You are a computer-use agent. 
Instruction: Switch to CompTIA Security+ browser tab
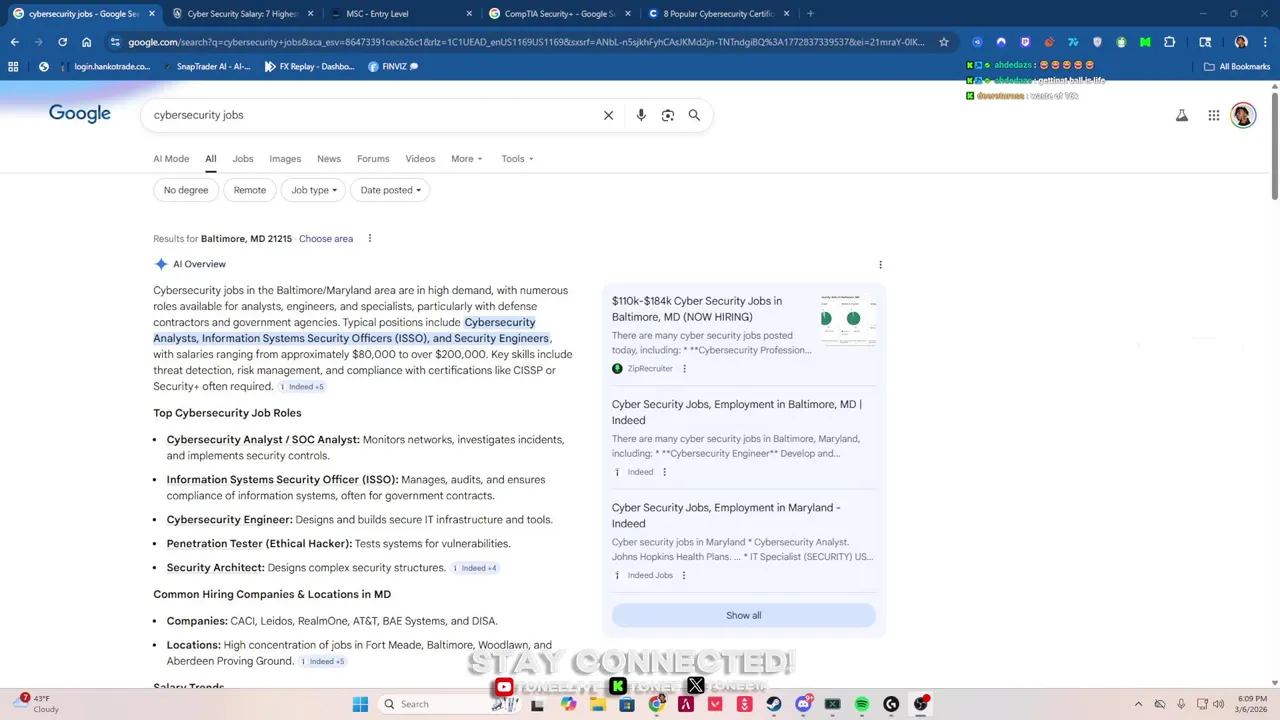560,14
